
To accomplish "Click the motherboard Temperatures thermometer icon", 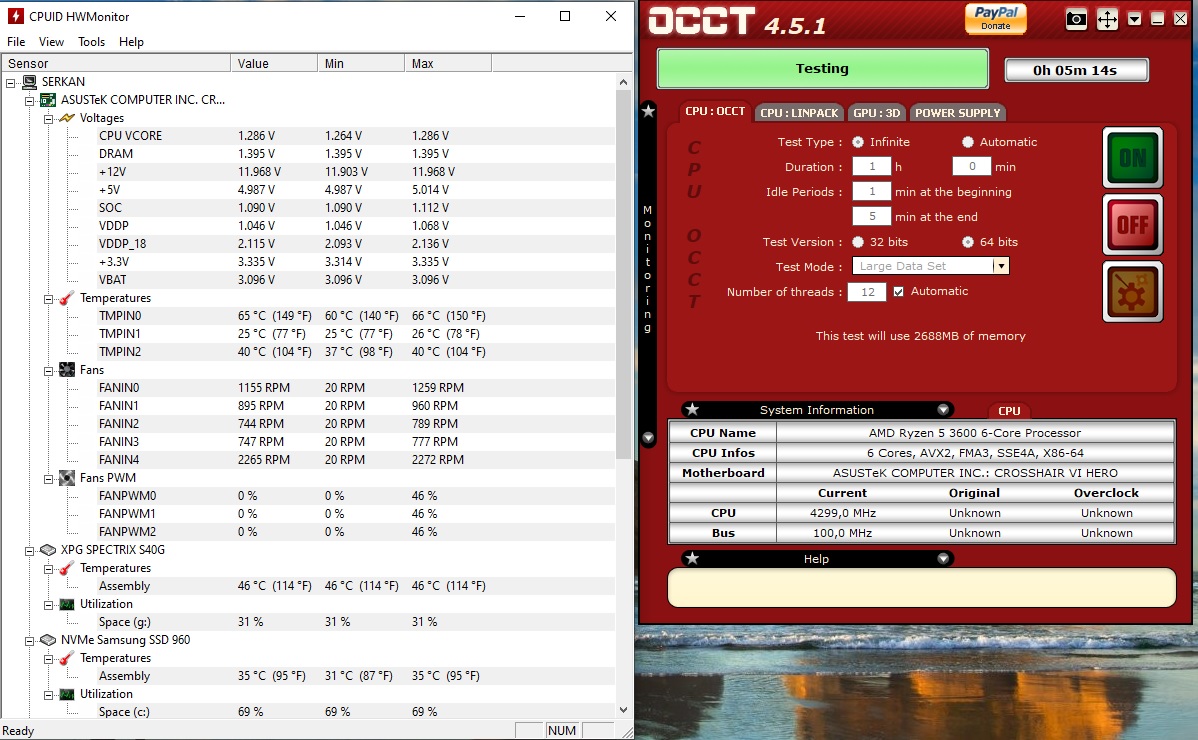I will [x=67, y=298].
